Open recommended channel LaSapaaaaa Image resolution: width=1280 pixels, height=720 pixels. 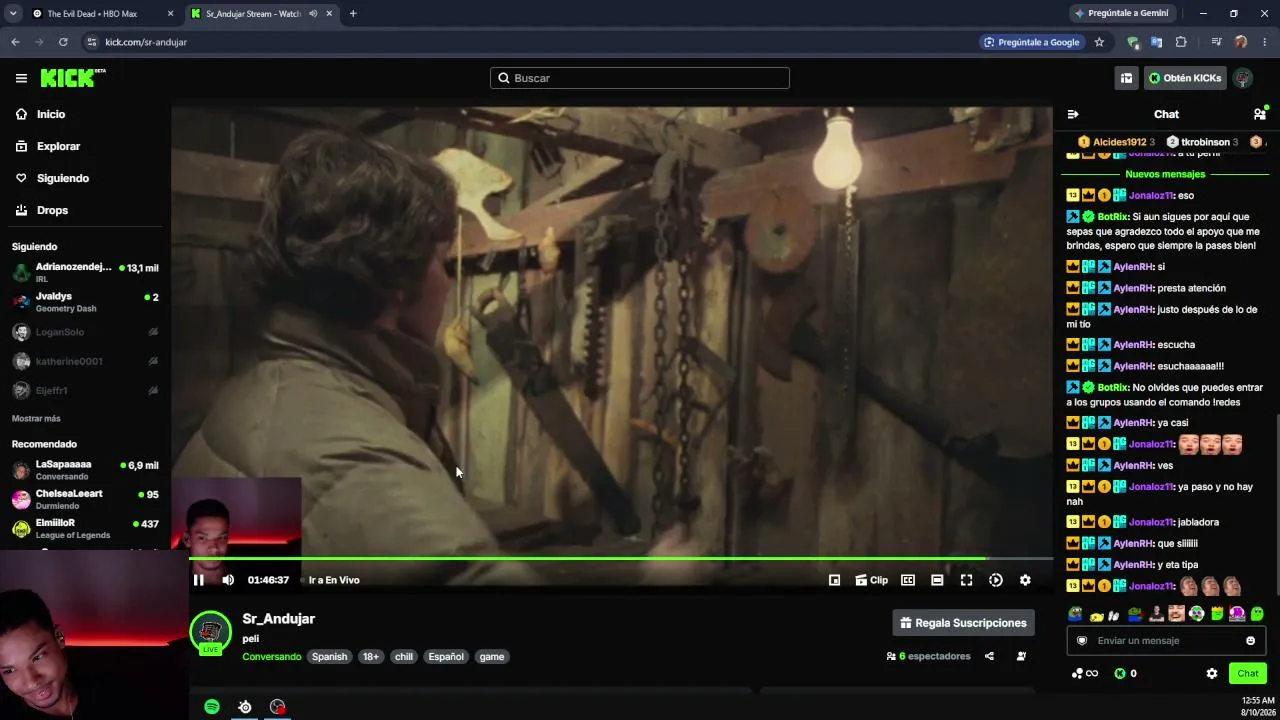pos(85,470)
